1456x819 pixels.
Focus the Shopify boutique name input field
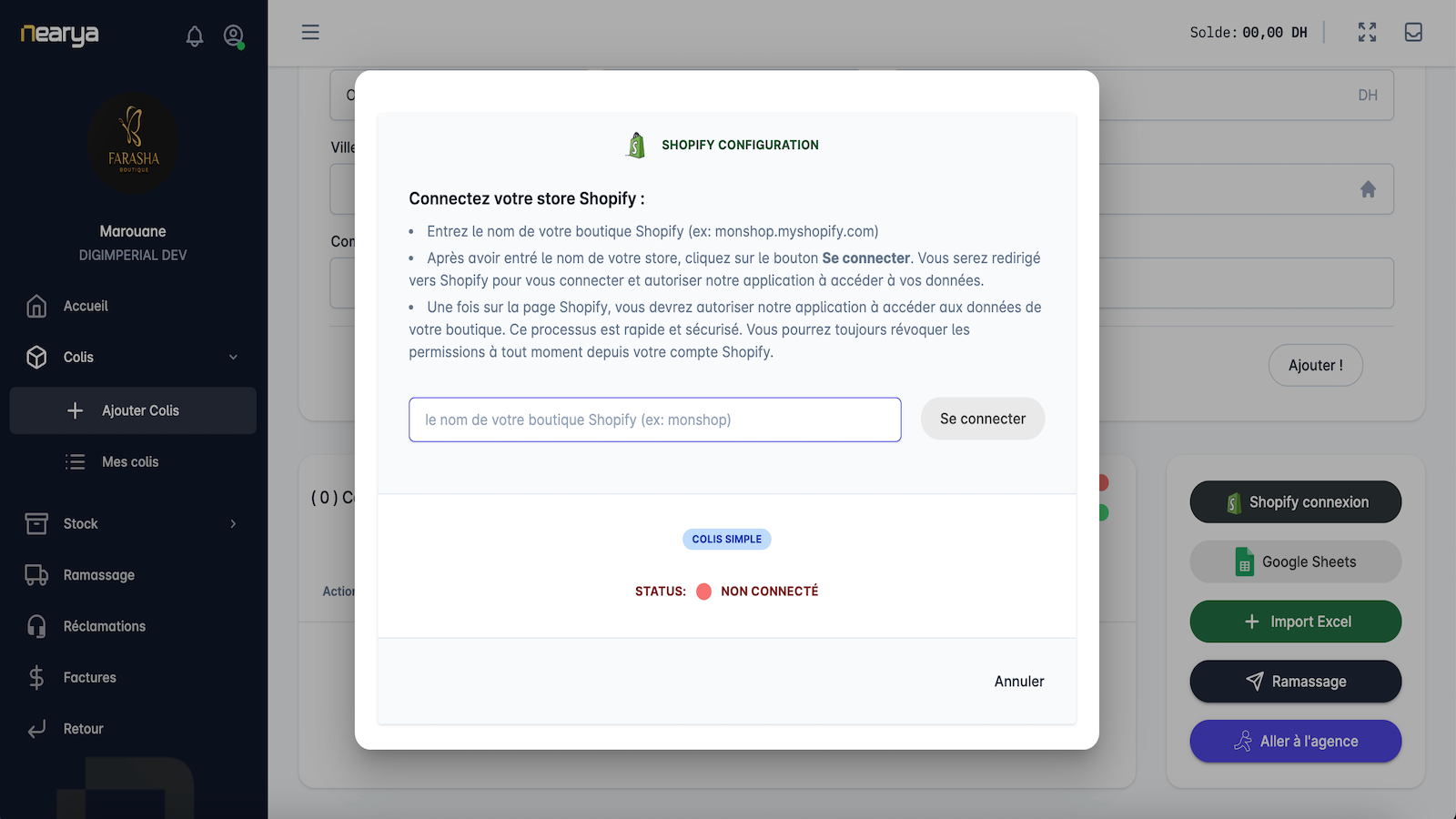(655, 420)
